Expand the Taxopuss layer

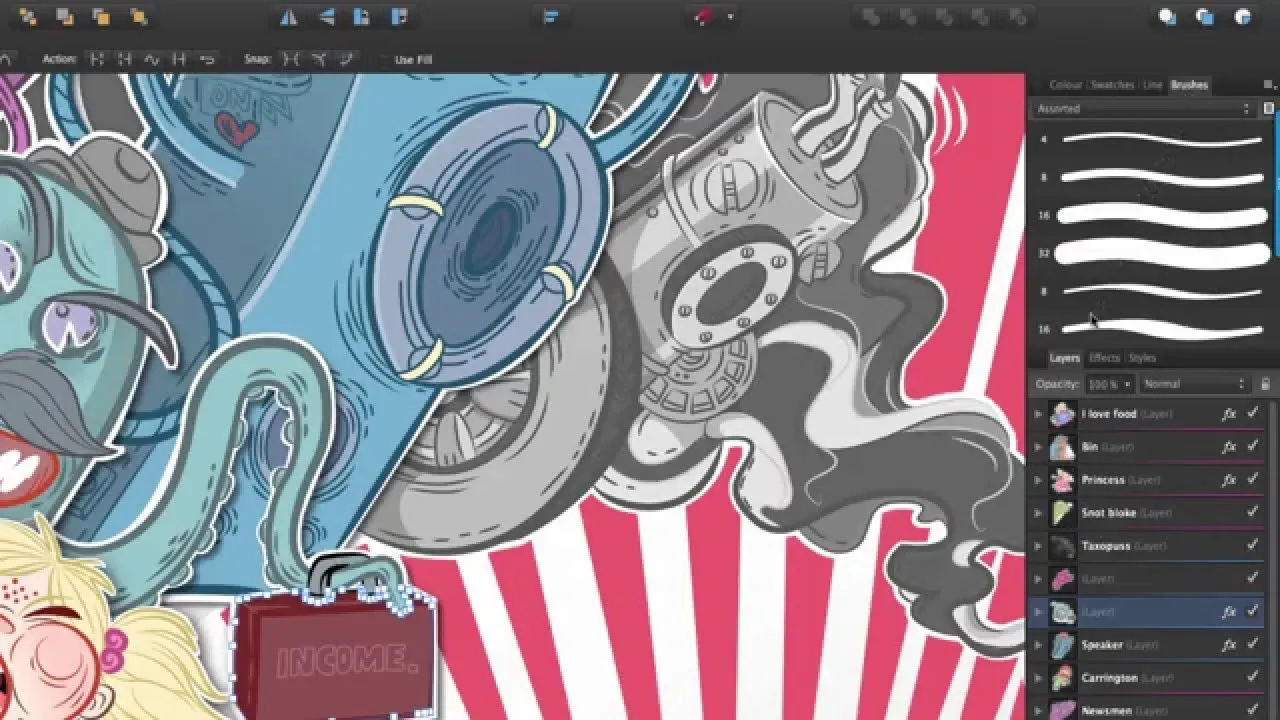1038,545
